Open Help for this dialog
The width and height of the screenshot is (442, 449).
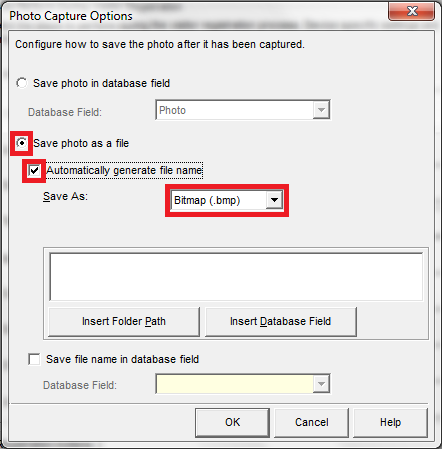390,422
